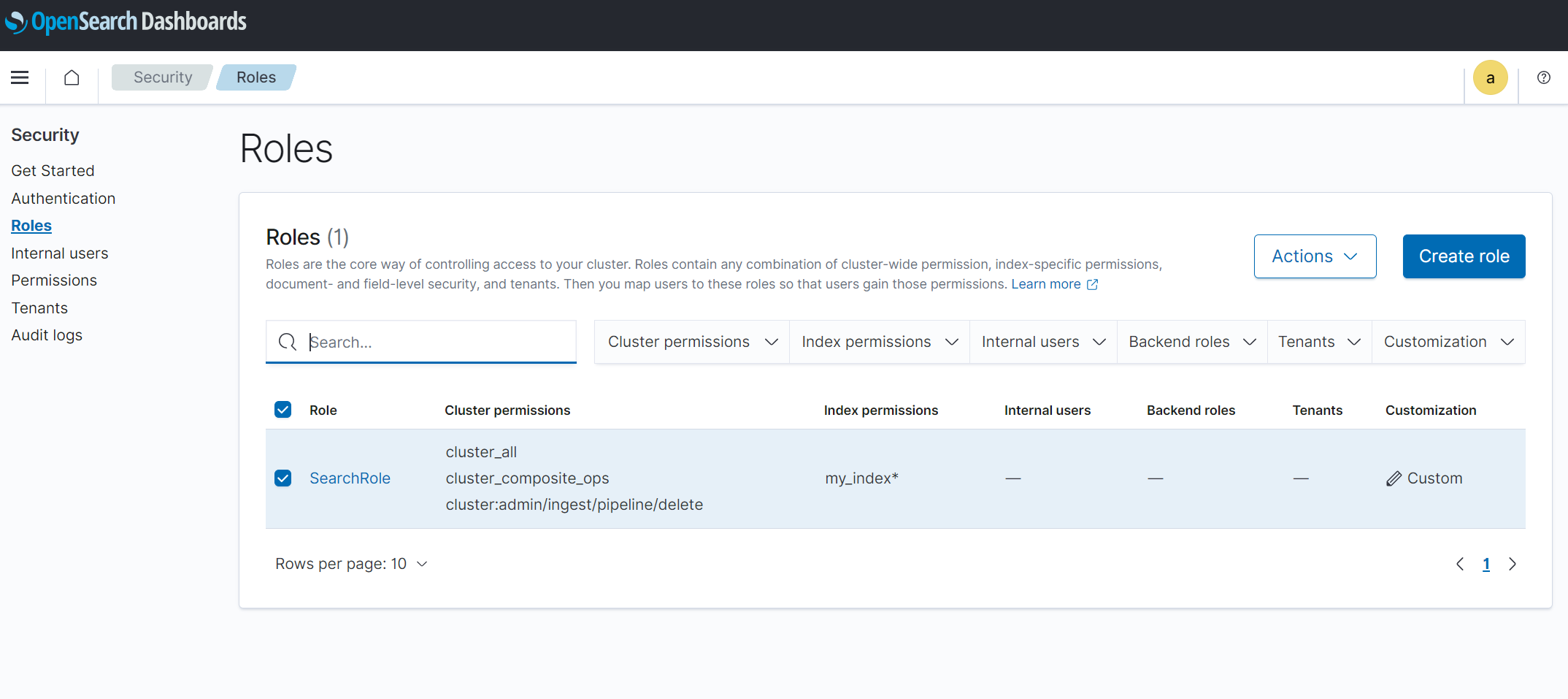Follow the Learn more link
Screen dimensions: 1568x699
coord(1045,284)
